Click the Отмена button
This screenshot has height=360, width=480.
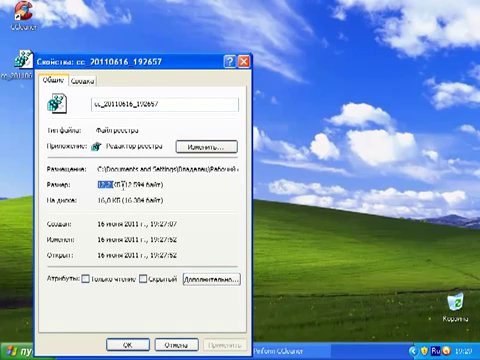pos(177,345)
